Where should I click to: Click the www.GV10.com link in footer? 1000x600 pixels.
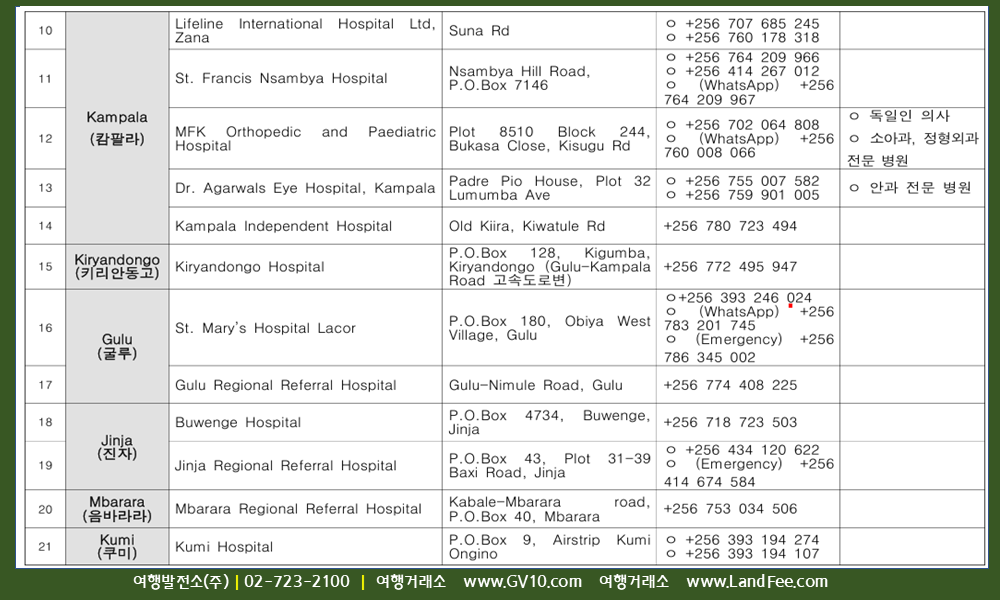(x=522, y=582)
